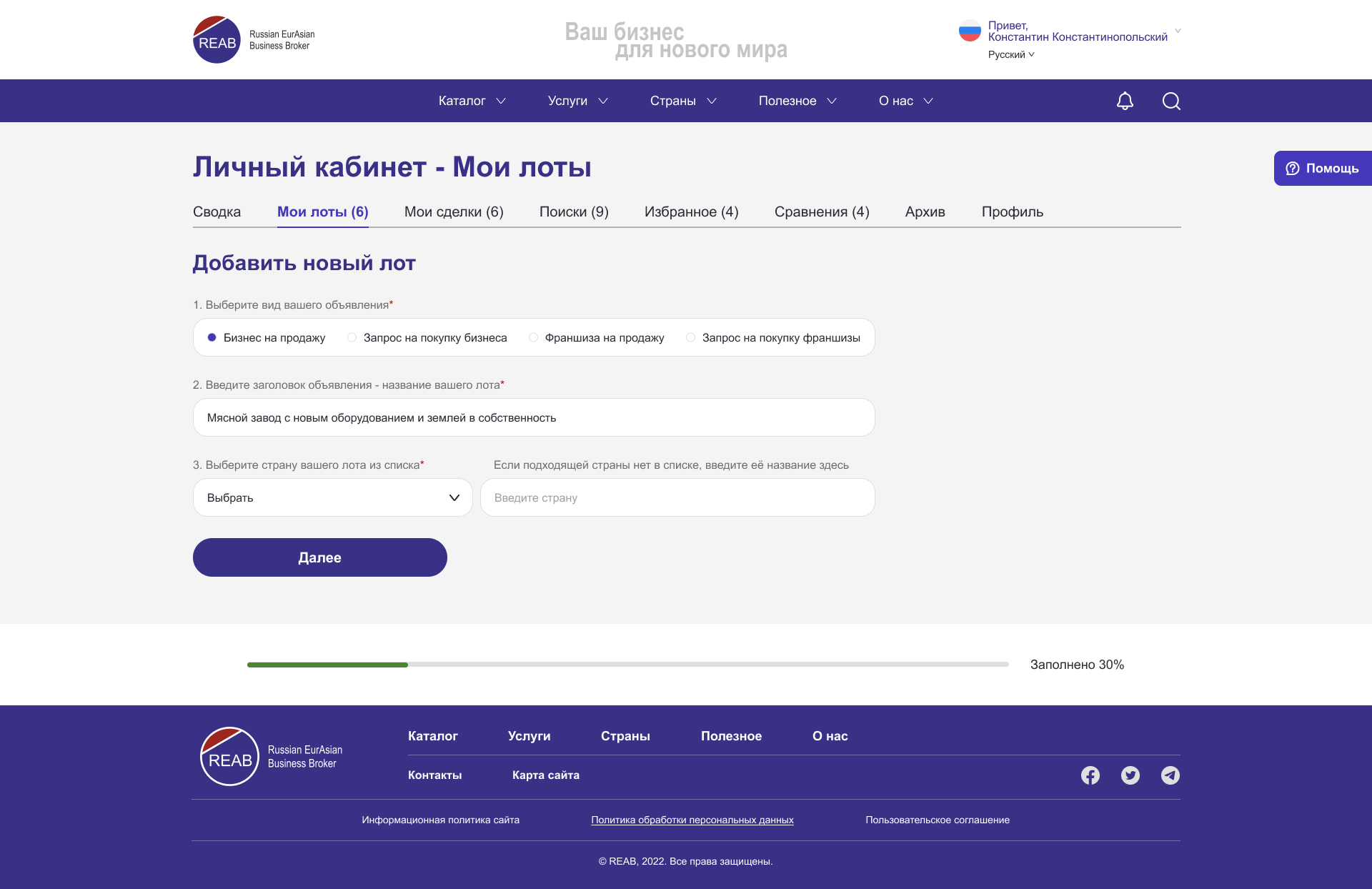This screenshot has width=1372, height=889.
Task: Open the Политика обработки персональных данных link
Action: pos(692,820)
